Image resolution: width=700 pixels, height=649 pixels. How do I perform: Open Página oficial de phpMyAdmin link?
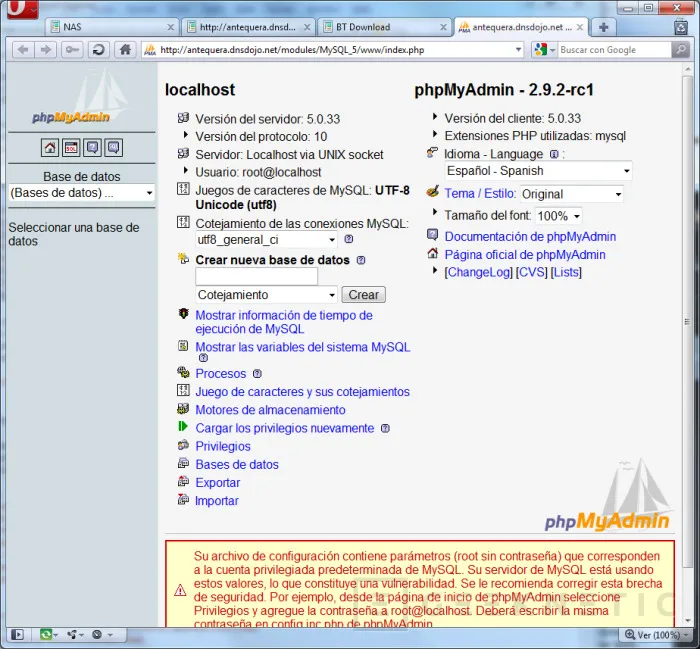click(525, 255)
